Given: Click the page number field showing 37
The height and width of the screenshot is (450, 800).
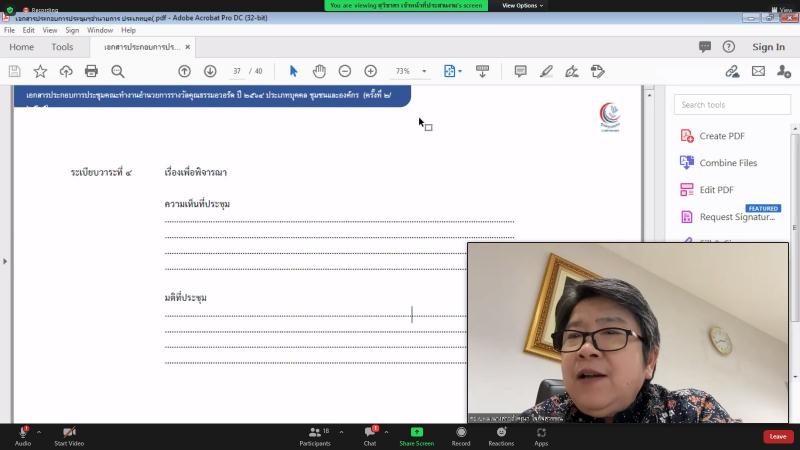Looking at the screenshot, I should pyautogui.click(x=237, y=71).
